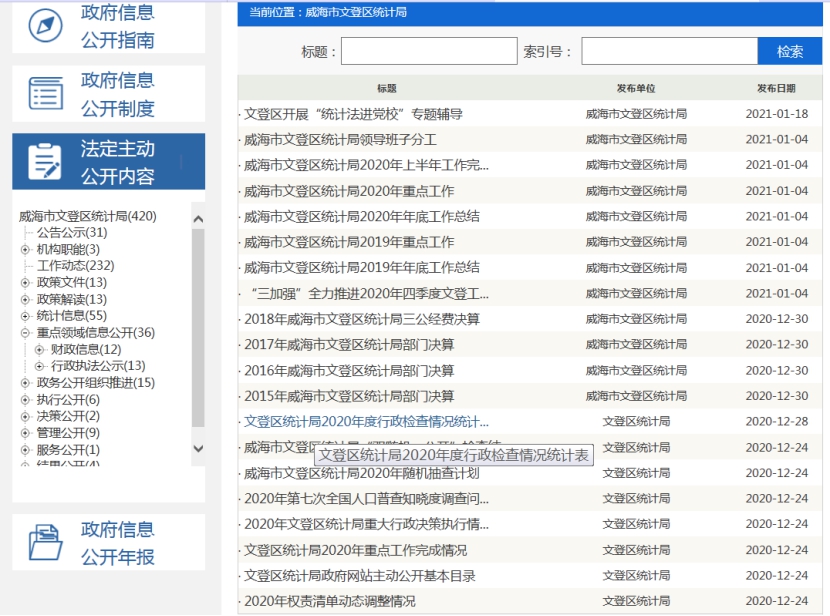Click the list icon for 政府信息公开制度
Image resolution: width=830 pixels, height=616 pixels.
45,93
